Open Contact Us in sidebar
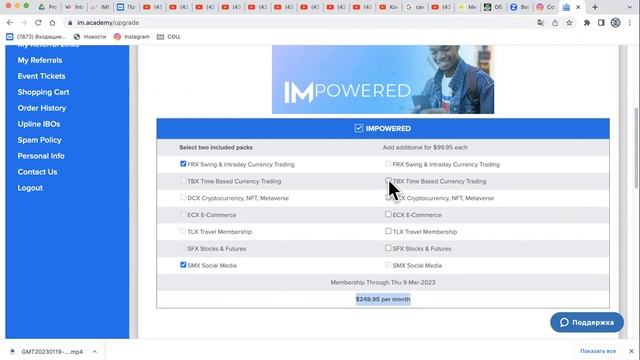 [37, 171]
